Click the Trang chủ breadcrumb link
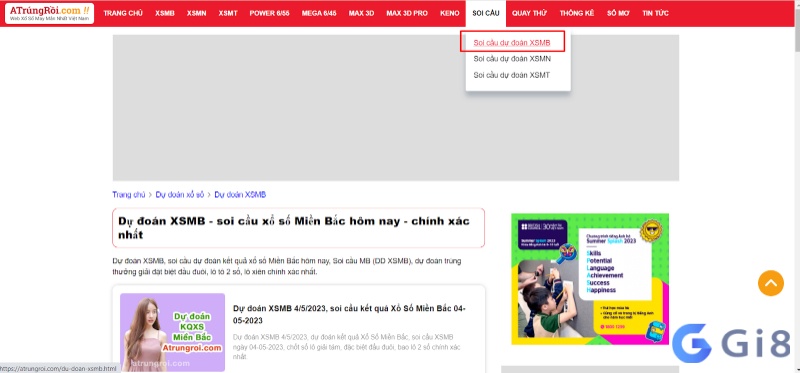This screenshot has width=800, height=373. click(129, 194)
